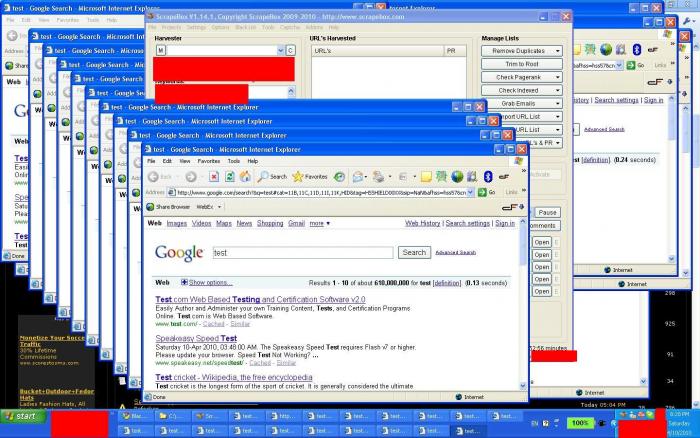This screenshot has height=438, width=700.
Task: Go to Home page icon in frontmost IE window
Action: (x=245, y=177)
